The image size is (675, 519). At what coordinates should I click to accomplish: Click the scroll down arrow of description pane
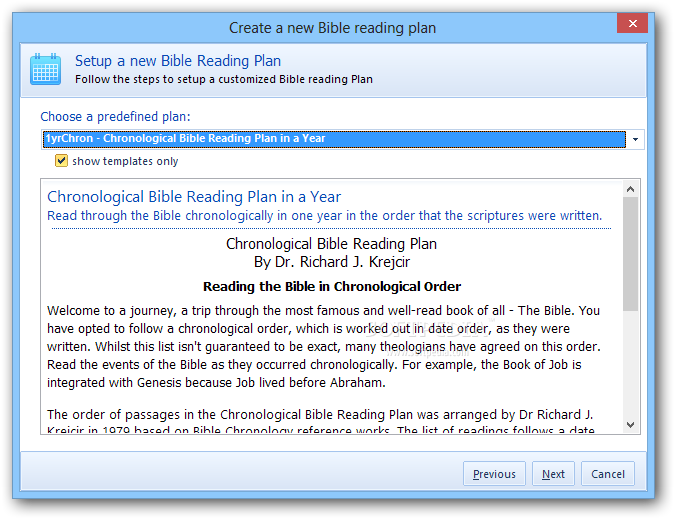(631, 425)
